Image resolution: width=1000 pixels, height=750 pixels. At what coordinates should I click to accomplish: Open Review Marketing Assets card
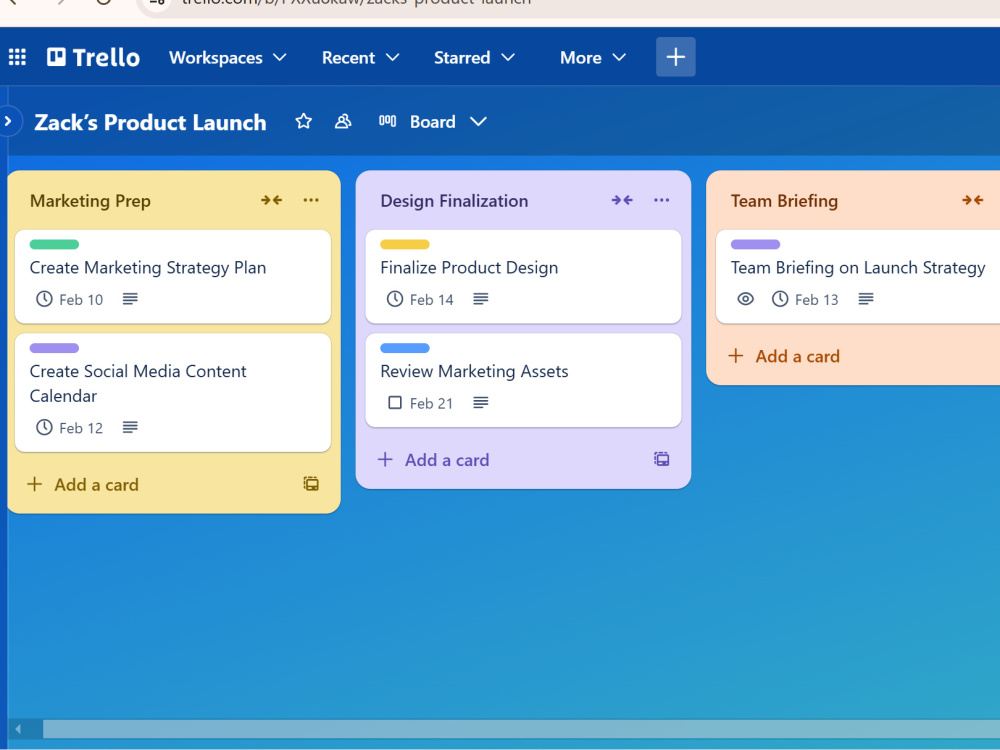click(524, 380)
